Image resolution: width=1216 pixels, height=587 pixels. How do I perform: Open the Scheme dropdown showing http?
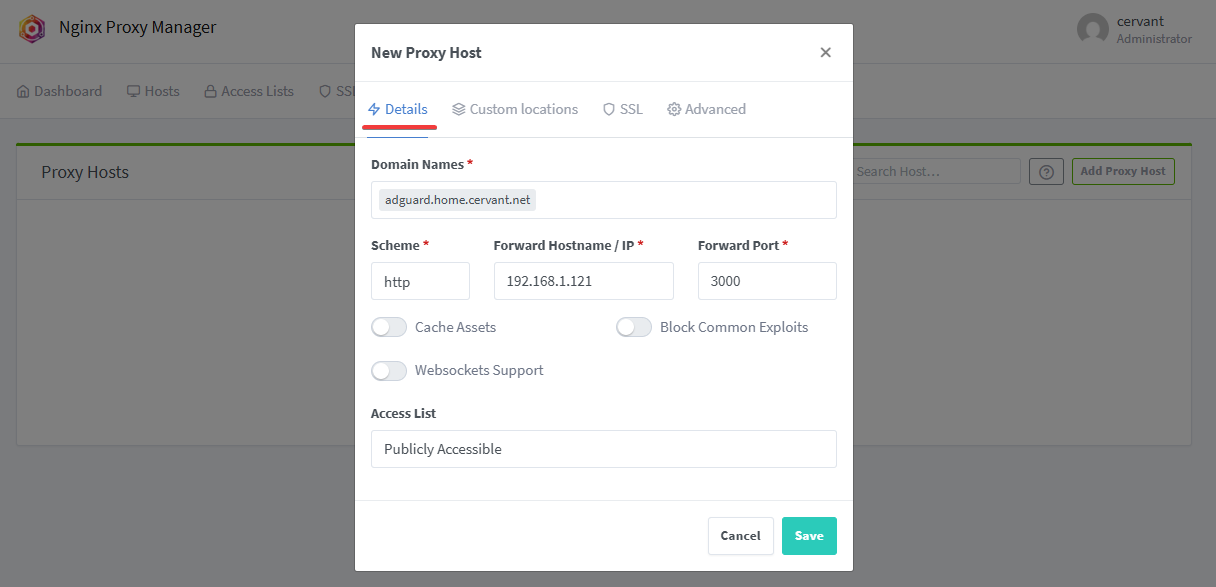pos(420,282)
